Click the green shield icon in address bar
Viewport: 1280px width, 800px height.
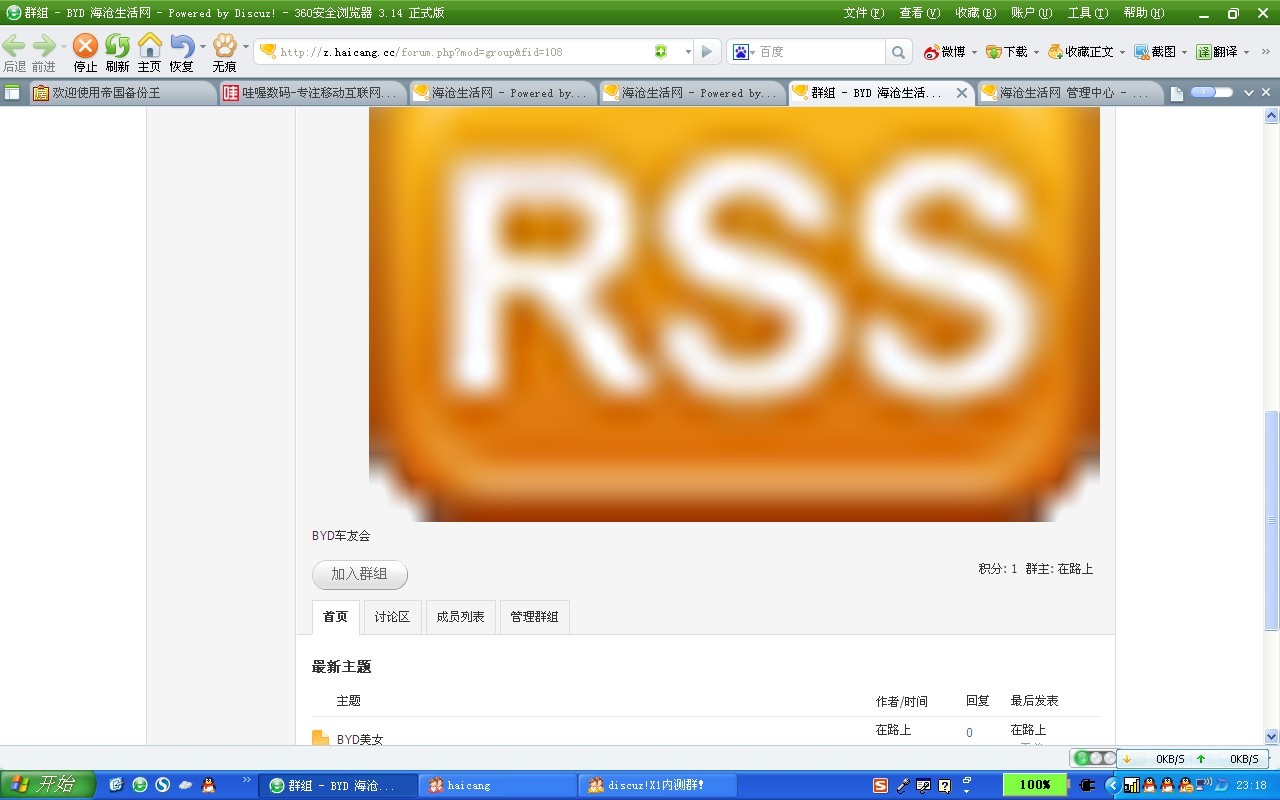pos(661,52)
